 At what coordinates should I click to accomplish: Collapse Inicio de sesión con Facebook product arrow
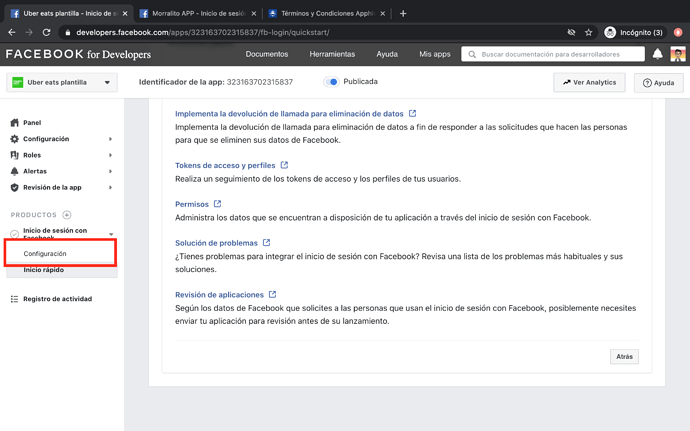(x=111, y=234)
